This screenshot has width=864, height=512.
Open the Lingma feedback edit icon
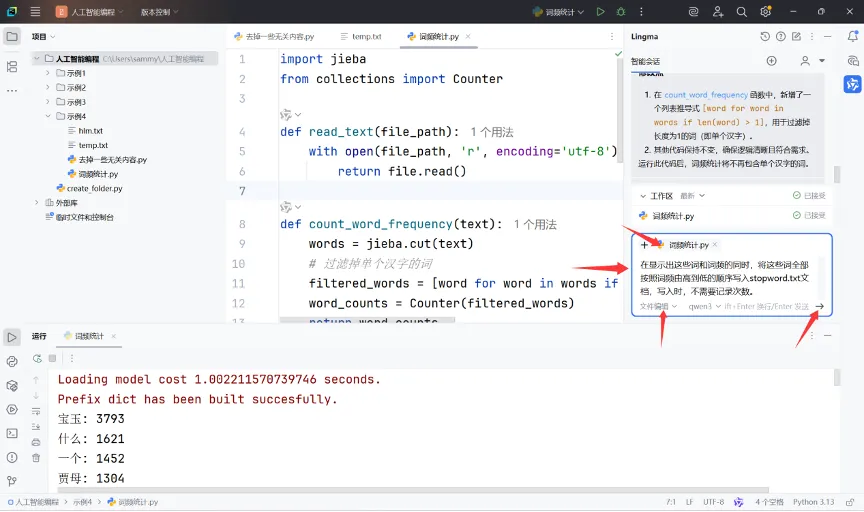(796, 36)
